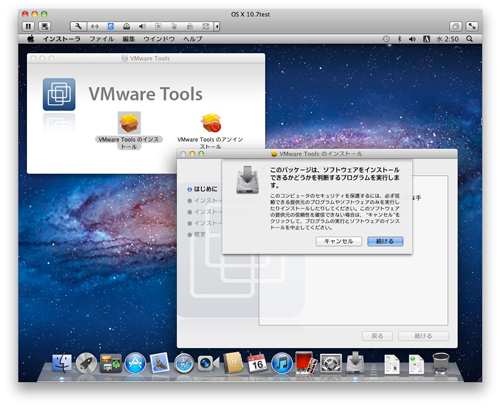
Task: Pause the virtual machine
Action: click(x=28, y=26)
